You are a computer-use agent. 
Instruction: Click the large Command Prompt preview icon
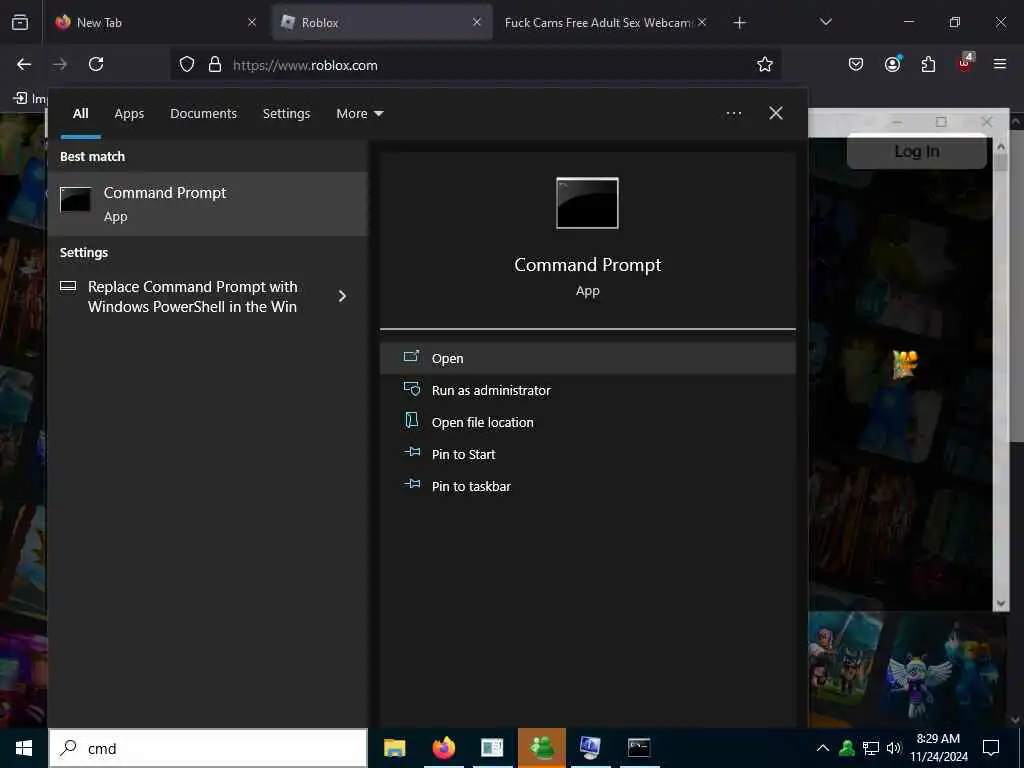pos(587,203)
